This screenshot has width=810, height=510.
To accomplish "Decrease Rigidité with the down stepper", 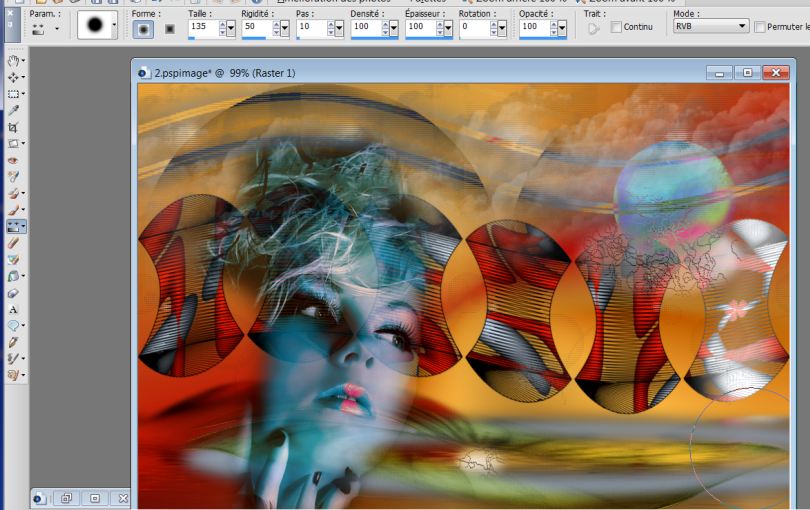I will [x=276, y=32].
